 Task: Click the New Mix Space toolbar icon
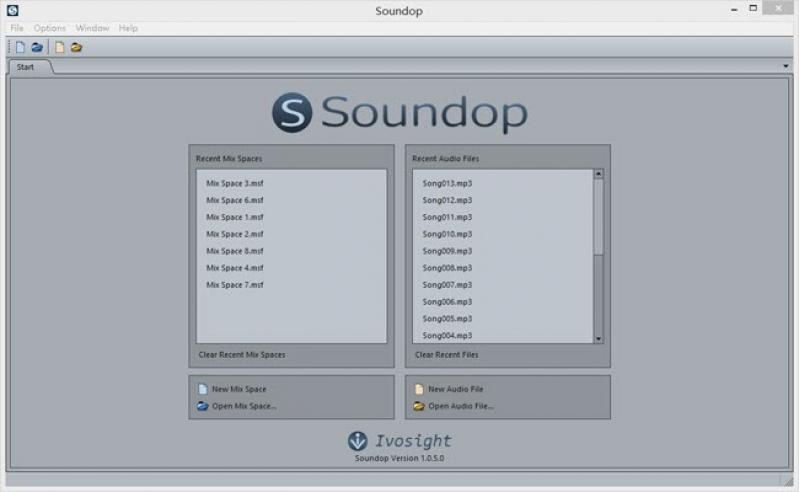pyautogui.click(x=20, y=47)
